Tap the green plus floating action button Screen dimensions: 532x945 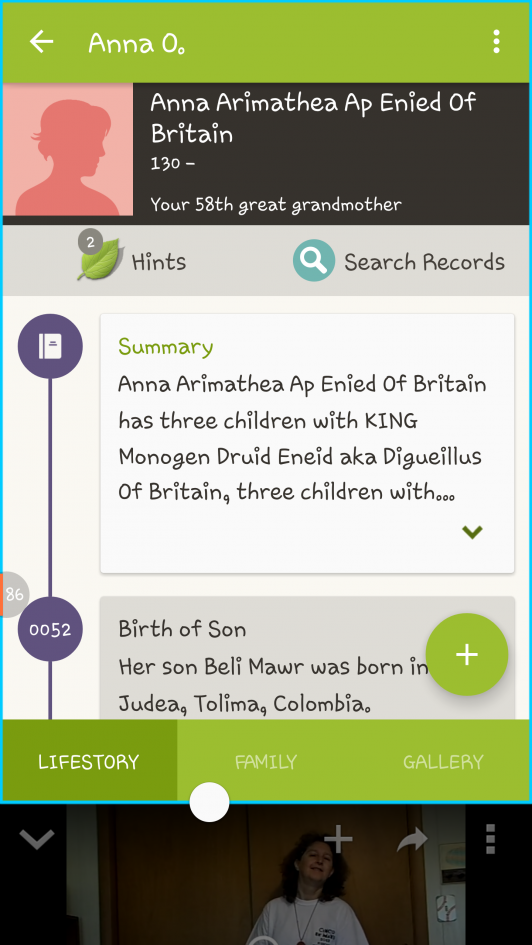(467, 655)
